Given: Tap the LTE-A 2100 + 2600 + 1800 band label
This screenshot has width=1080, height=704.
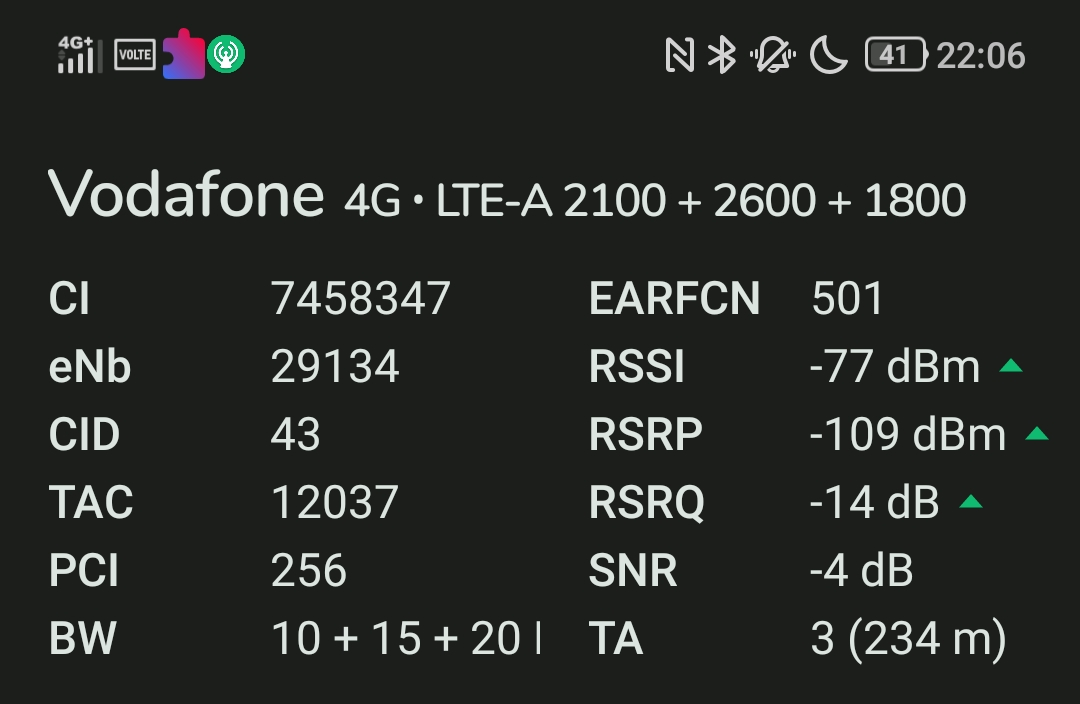Looking at the screenshot, I should 701,200.
